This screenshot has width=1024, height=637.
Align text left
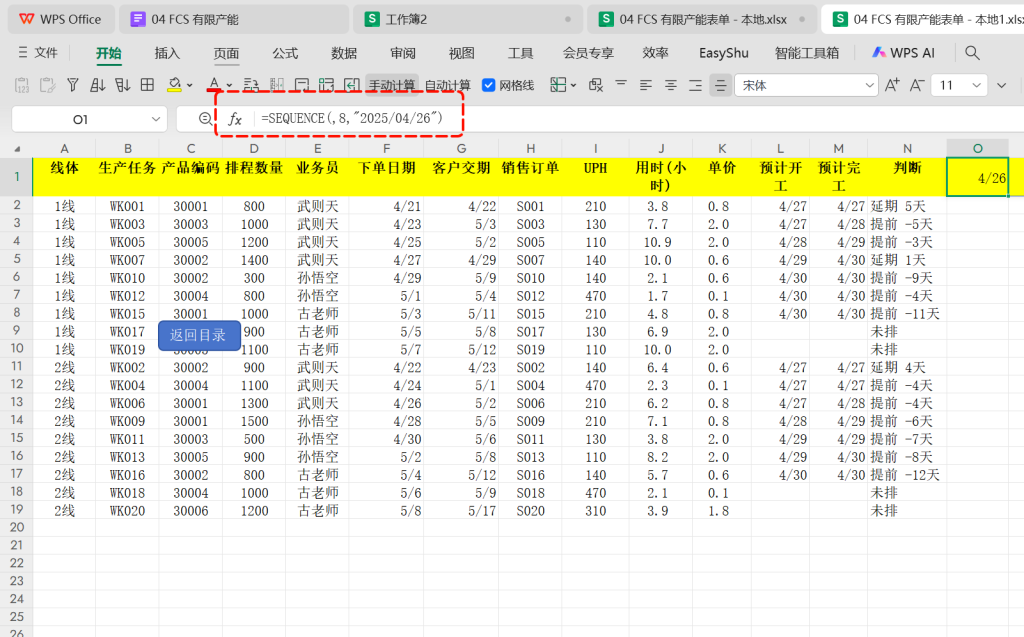(646, 85)
